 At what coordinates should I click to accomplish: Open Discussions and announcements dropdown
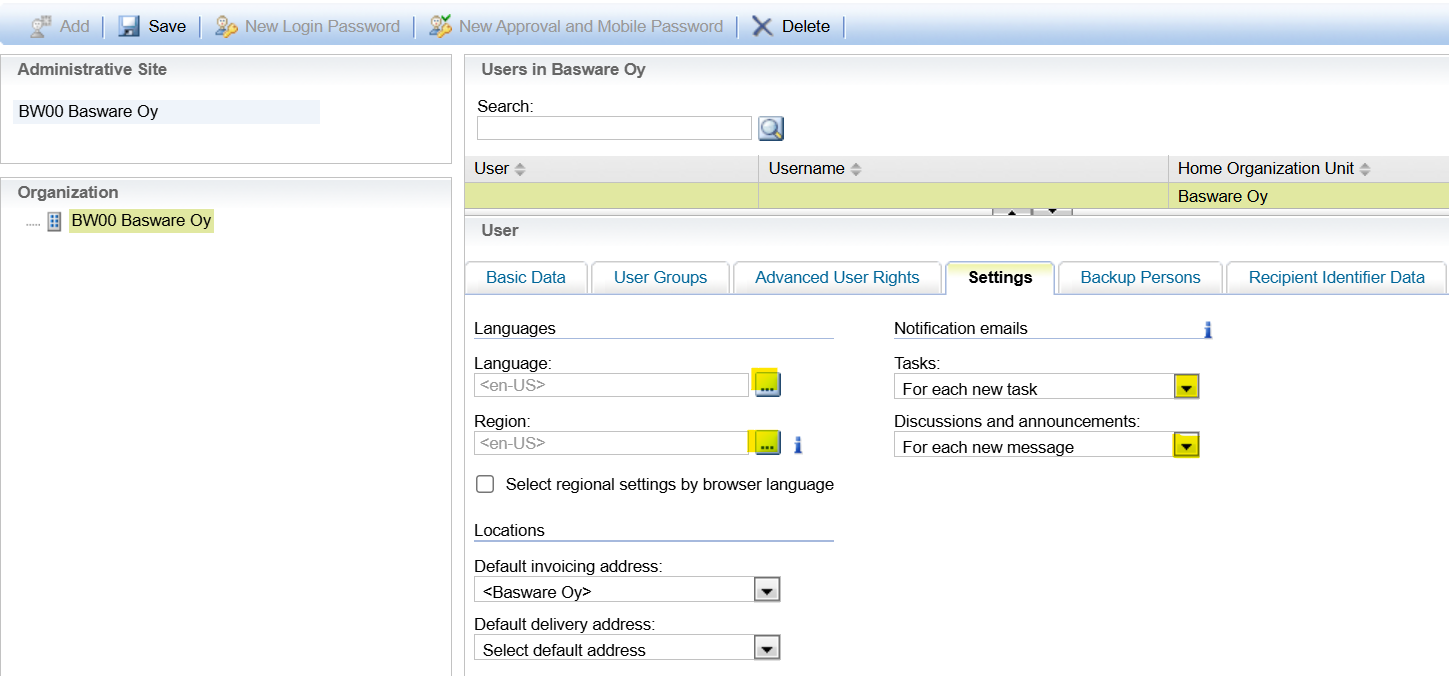1186,445
